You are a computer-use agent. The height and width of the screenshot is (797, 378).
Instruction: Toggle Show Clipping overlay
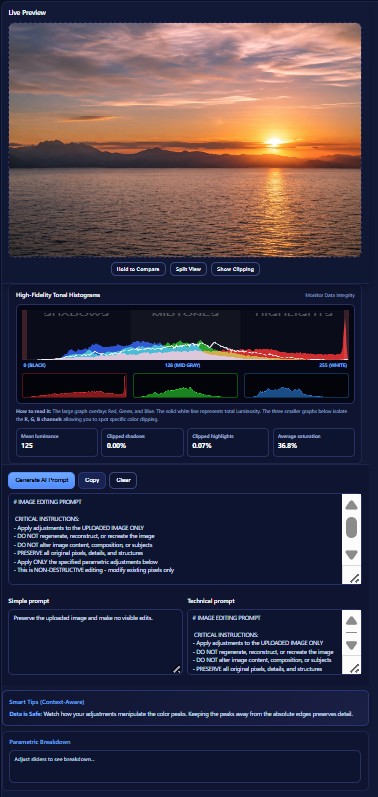[x=235, y=269]
